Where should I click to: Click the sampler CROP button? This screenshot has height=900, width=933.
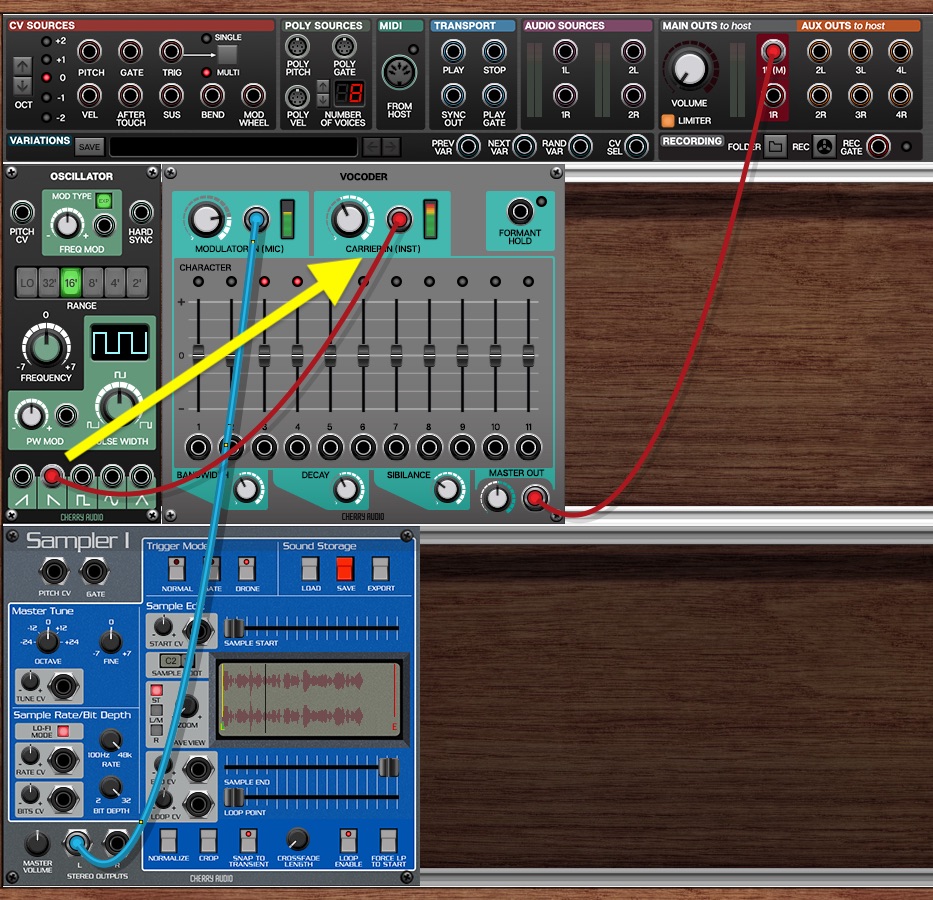click(208, 841)
